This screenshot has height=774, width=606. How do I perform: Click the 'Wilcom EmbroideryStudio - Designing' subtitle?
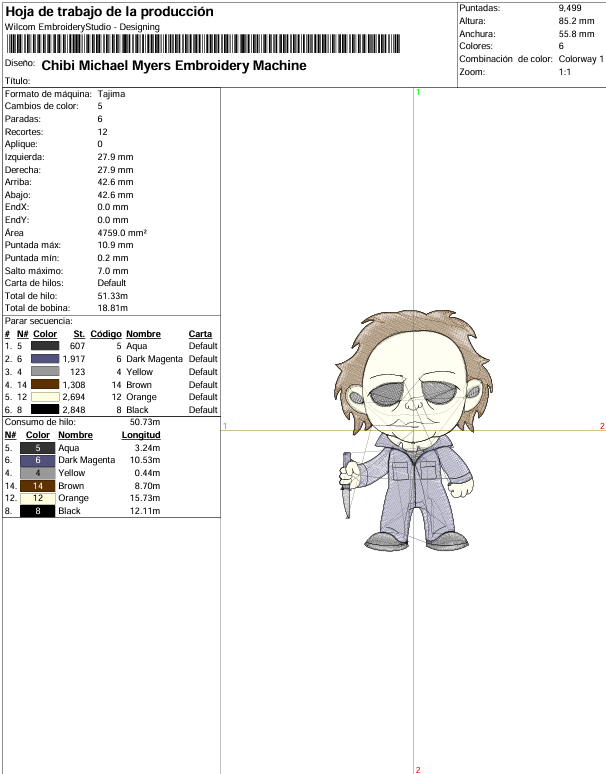(x=82, y=27)
